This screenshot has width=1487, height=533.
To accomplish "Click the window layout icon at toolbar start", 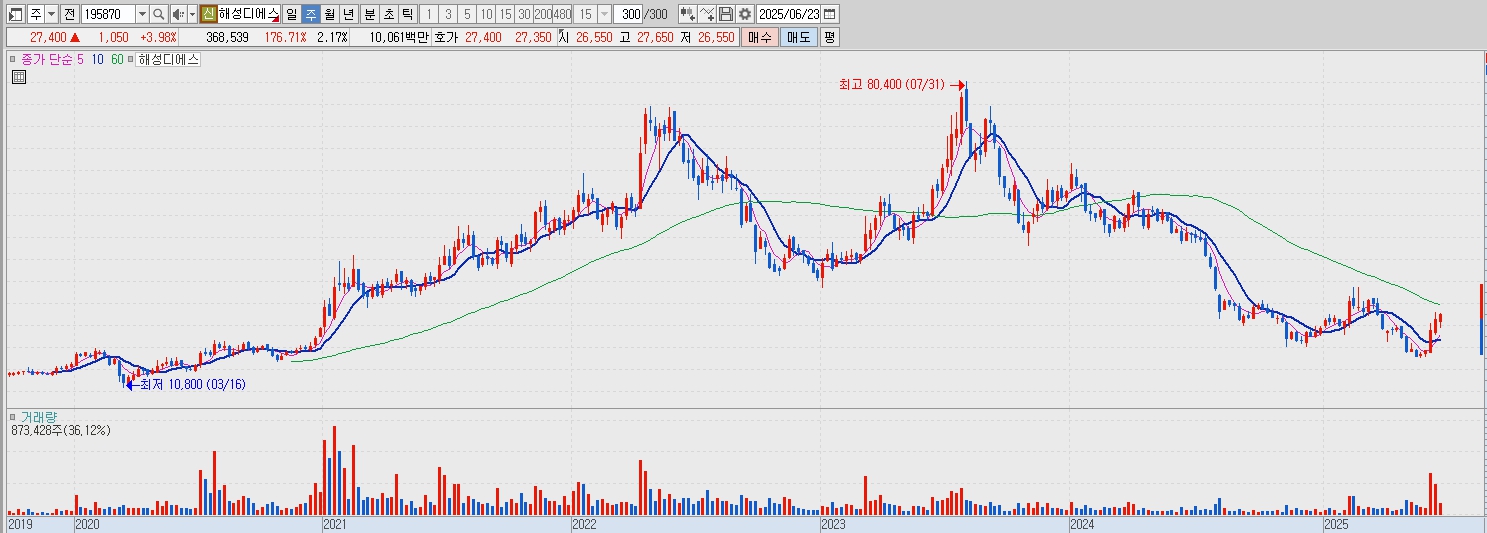I will pos(15,14).
